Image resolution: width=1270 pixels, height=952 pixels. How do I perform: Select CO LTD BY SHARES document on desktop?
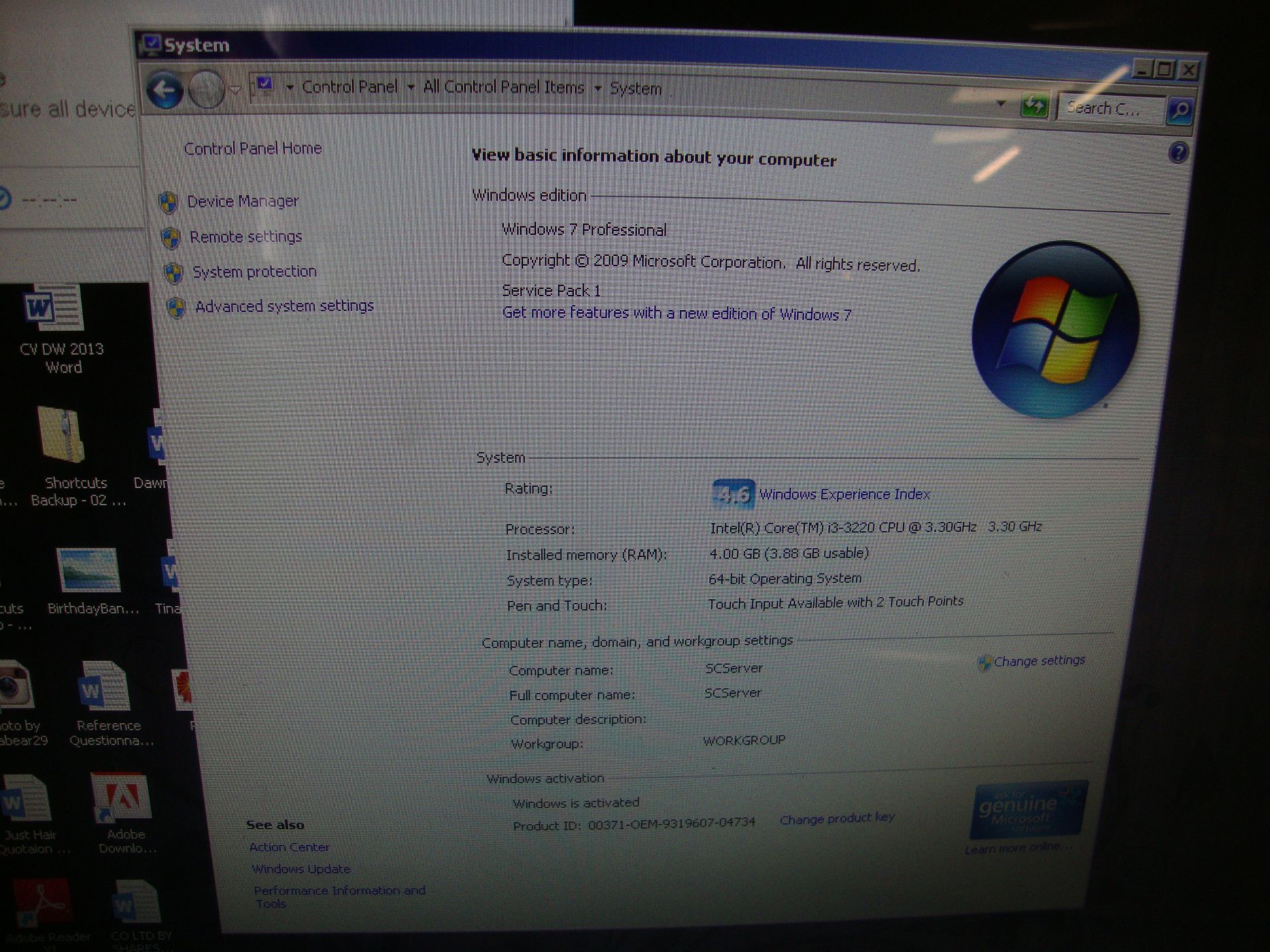point(139,916)
